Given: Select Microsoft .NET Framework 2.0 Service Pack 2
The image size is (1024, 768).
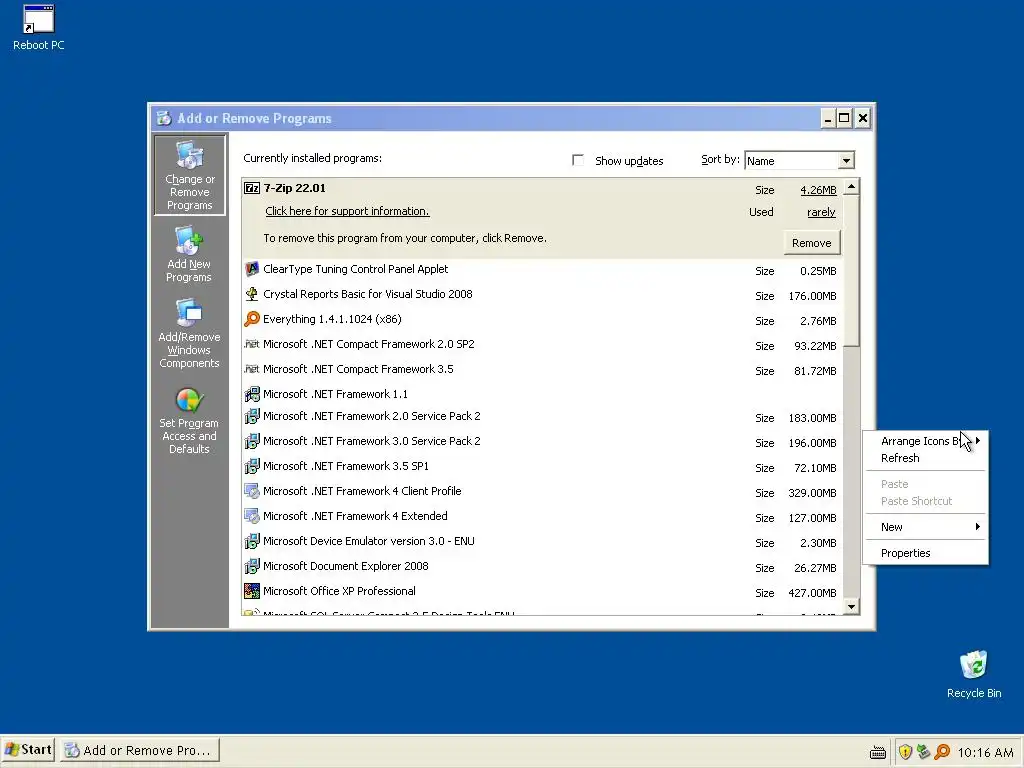Looking at the screenshot, I should 542,417.
